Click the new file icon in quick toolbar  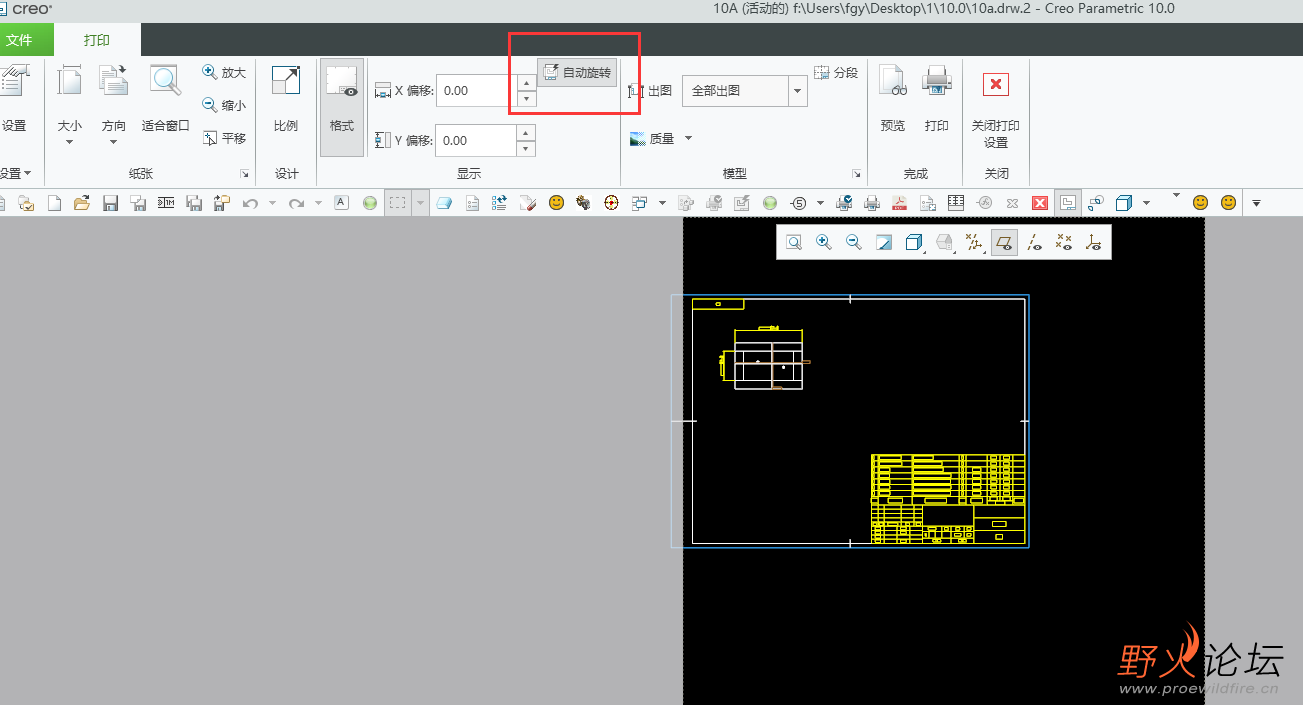pos(55,203)
